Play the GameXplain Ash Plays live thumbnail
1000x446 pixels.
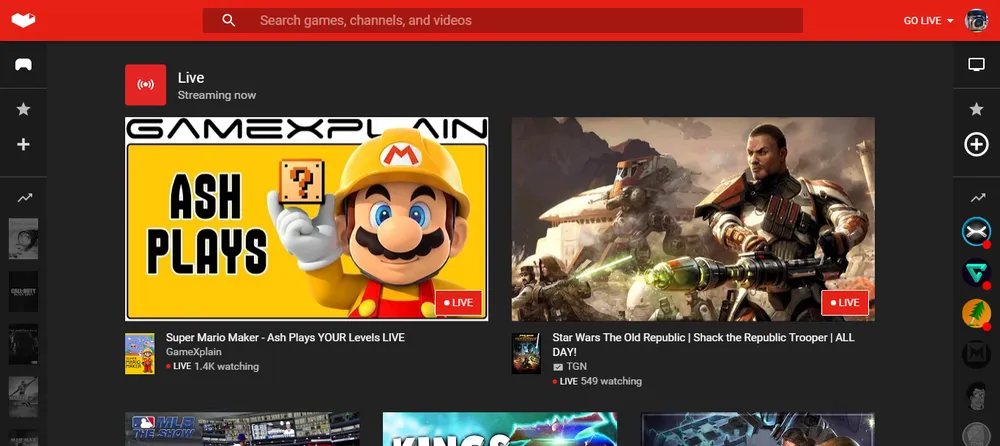[x=306, y=219]
